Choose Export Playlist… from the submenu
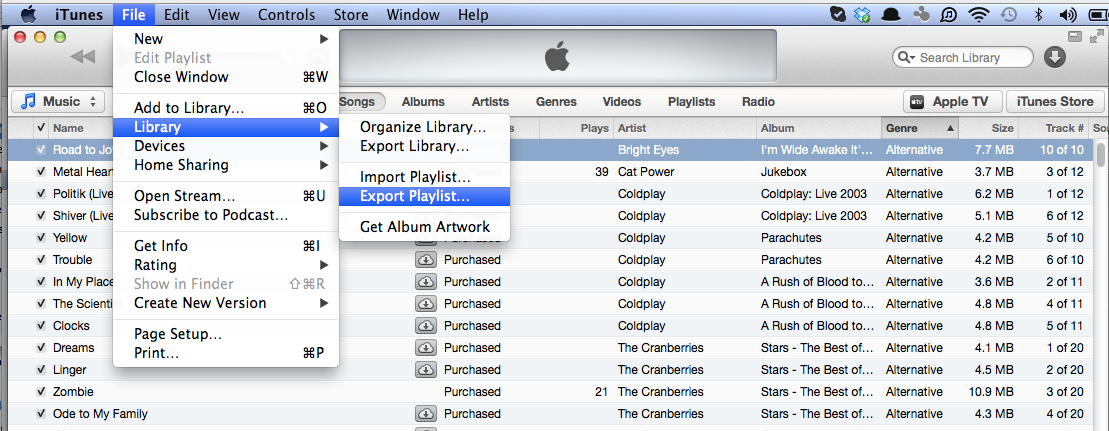 [414, 196]
